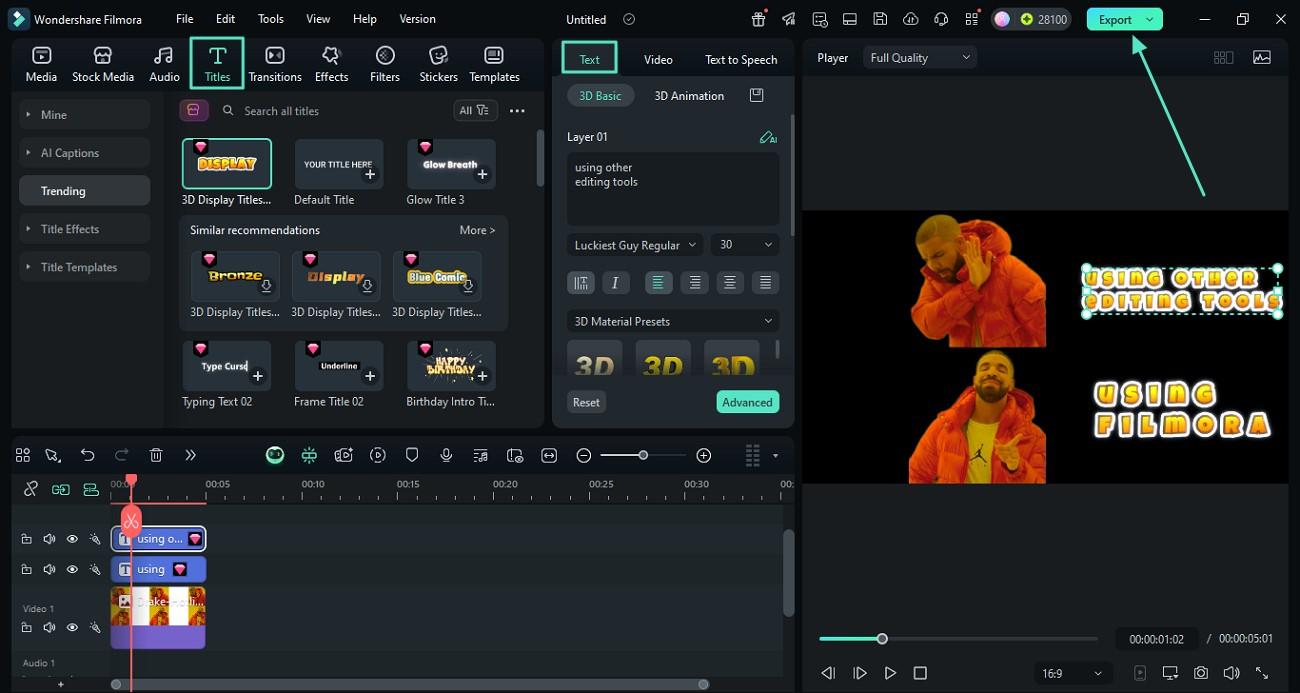Expand the Title Effects category

(84, 229)
